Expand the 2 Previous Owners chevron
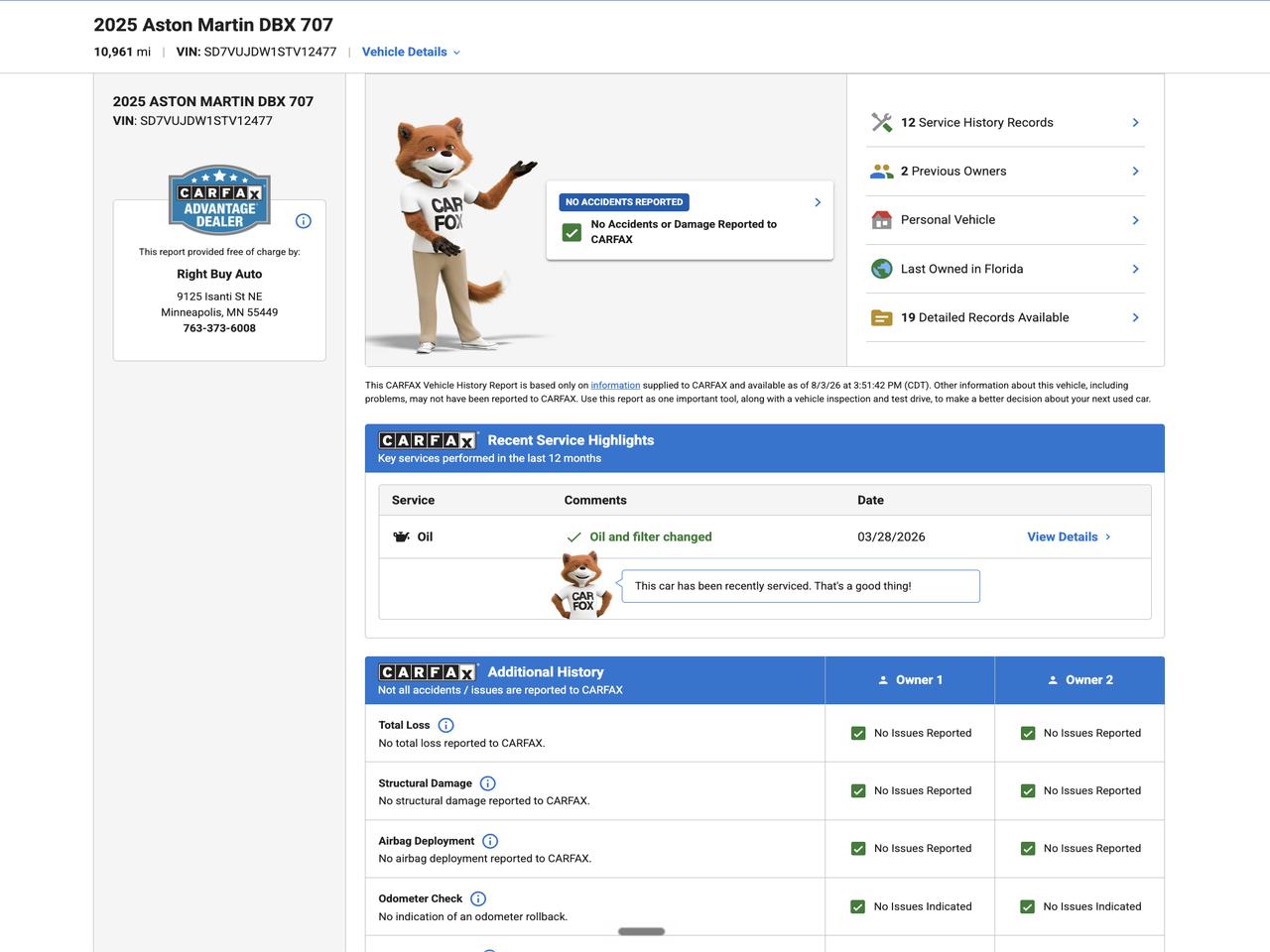 click(x=1135, y=172)
